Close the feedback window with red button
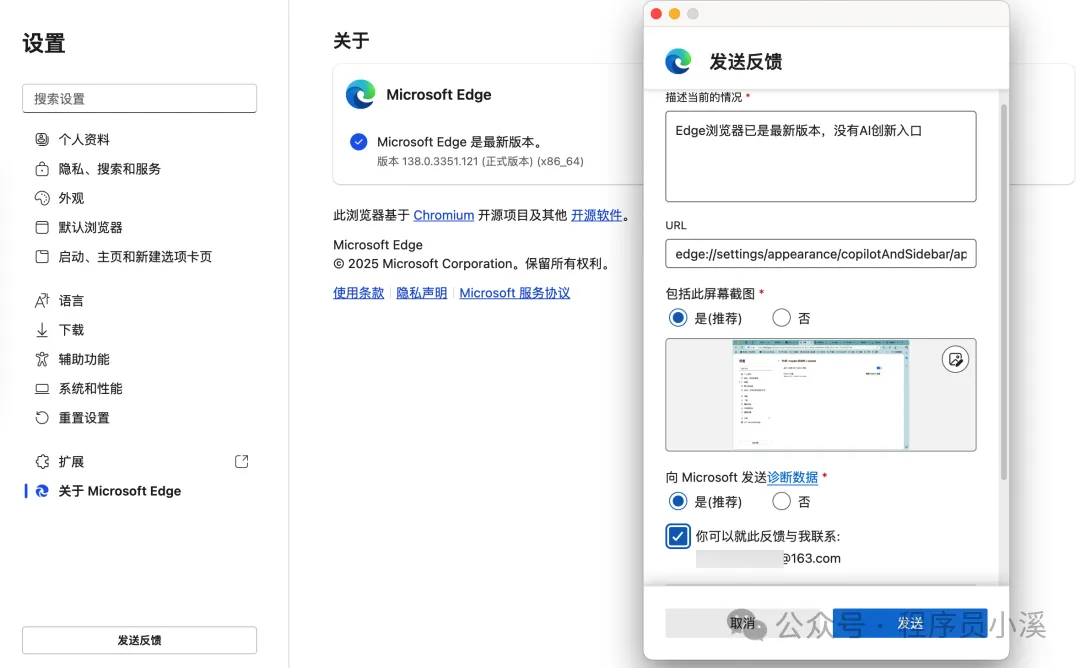The width and height of the screenshot is (1080, 668). tap(656, 14)
